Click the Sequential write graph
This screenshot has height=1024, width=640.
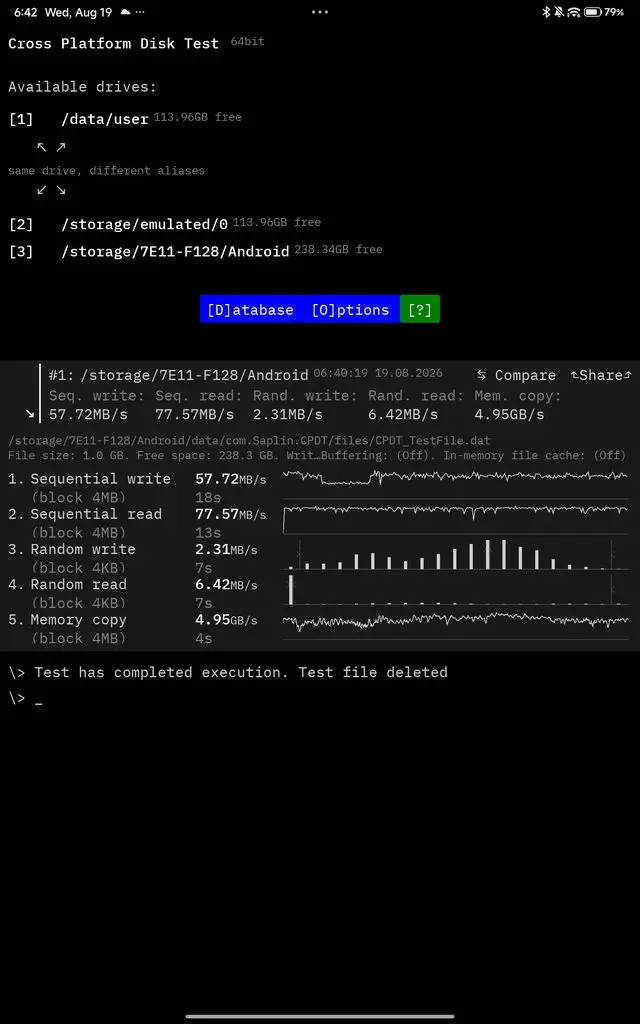pyautogui.click(x=456, y=484)
